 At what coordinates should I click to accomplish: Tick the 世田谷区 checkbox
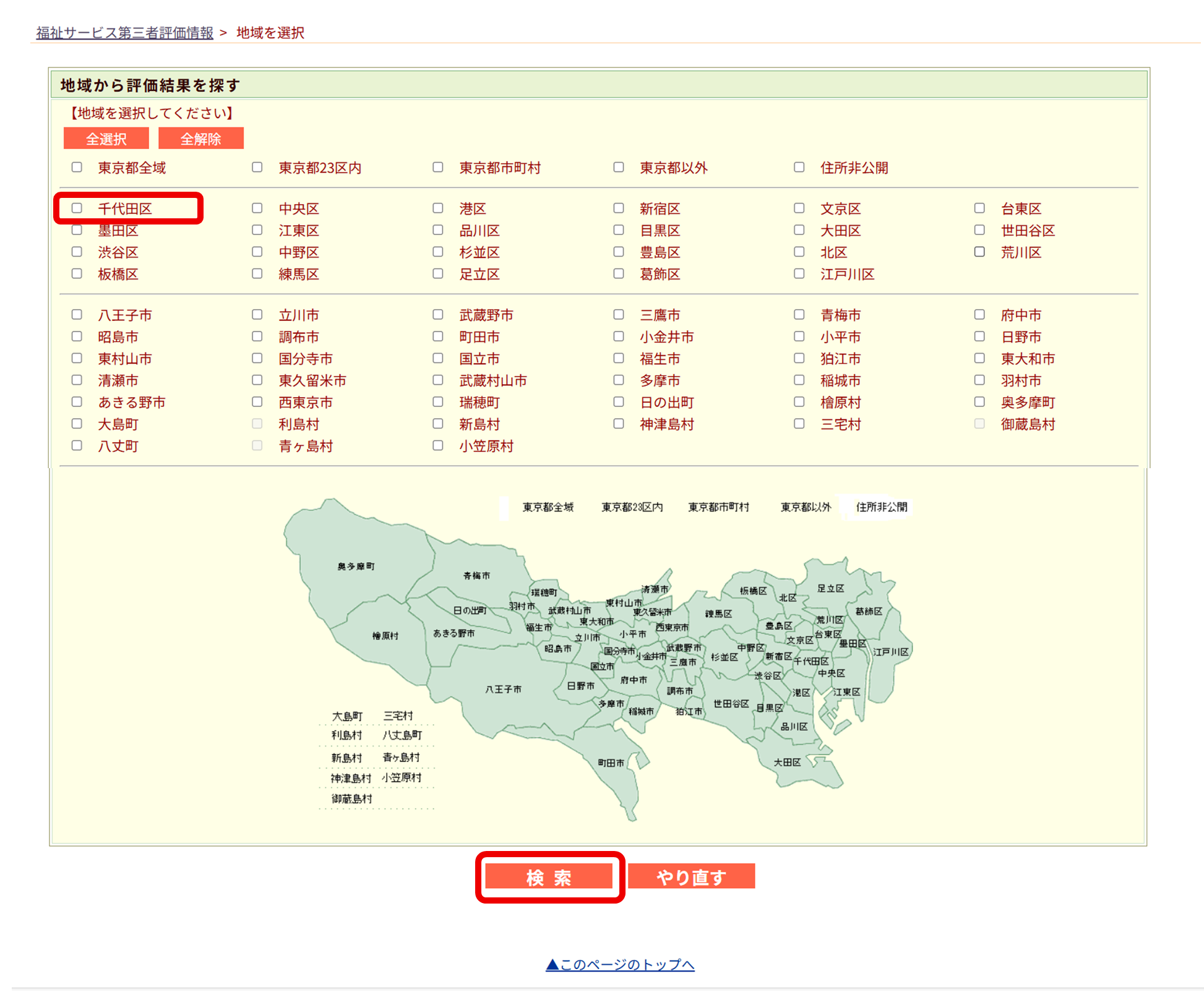(x=979, y=230)
